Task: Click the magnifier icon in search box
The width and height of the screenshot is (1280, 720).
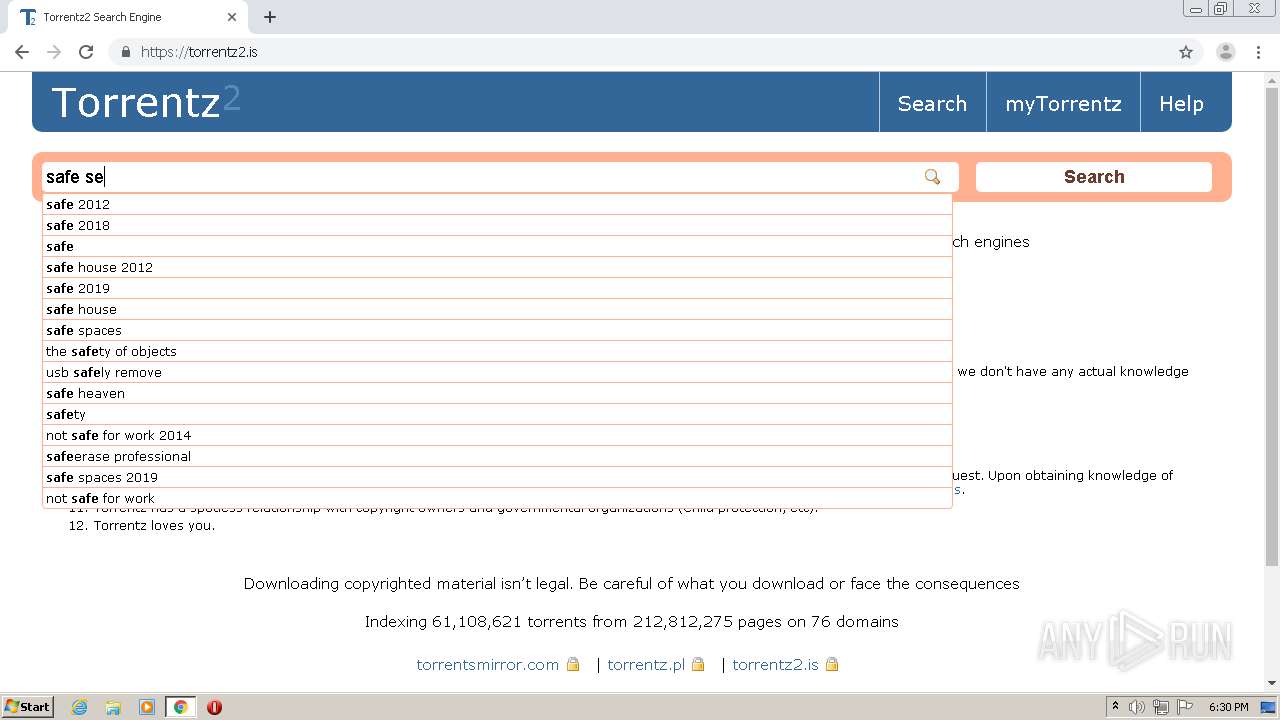Action: (932, 177)
